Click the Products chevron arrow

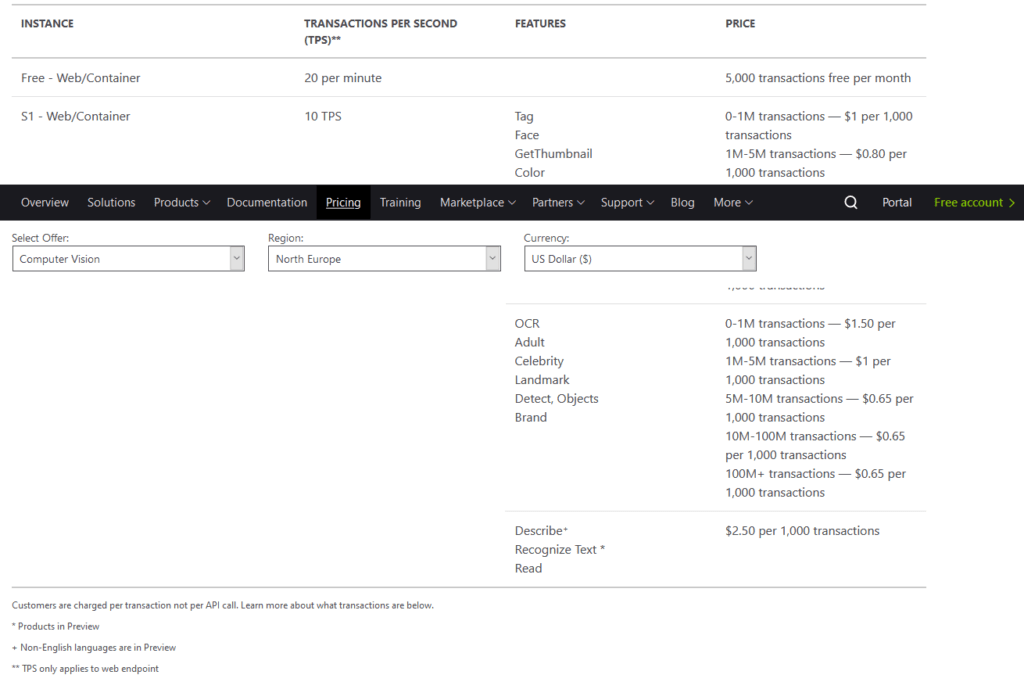click(x=206, y=203)
